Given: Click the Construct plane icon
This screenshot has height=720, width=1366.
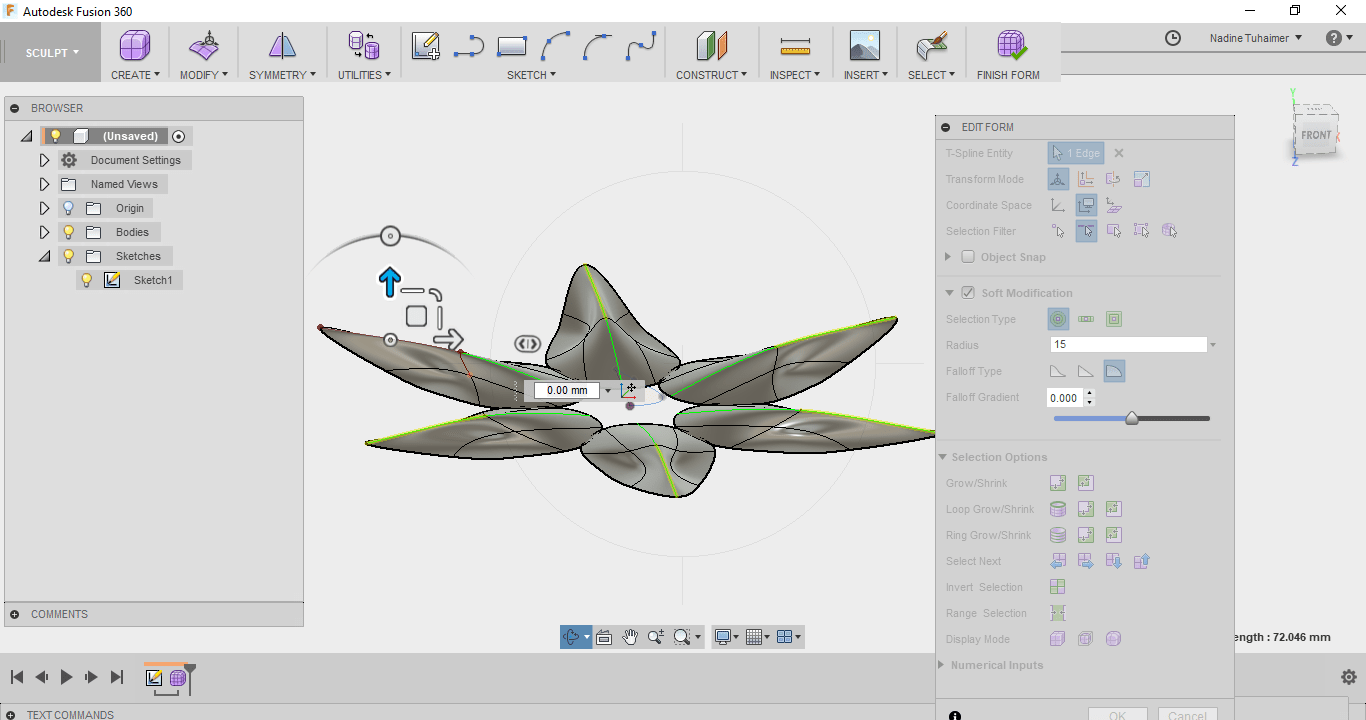Looking at the screenshot, I should click(x=711, y=46).
